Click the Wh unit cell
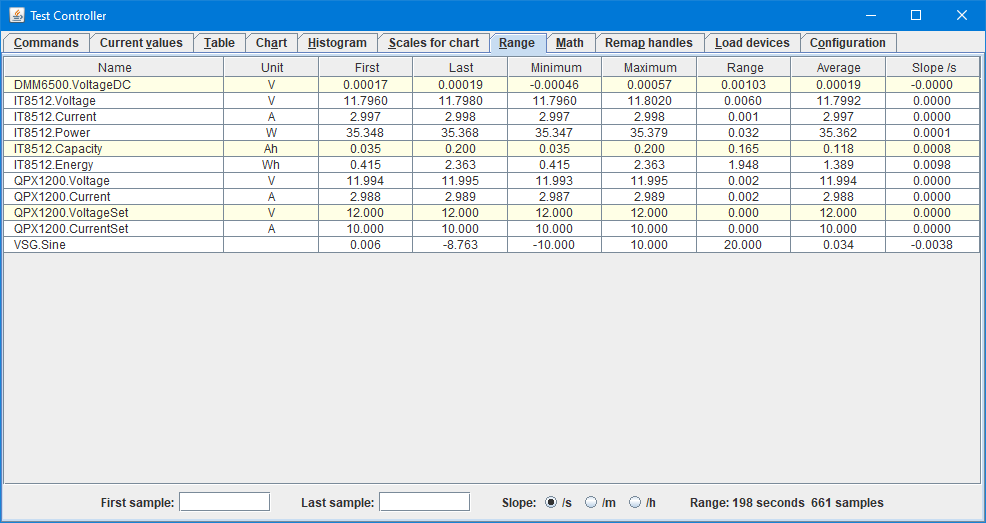This screenshot has width=986, height=523. coord(271,165)
